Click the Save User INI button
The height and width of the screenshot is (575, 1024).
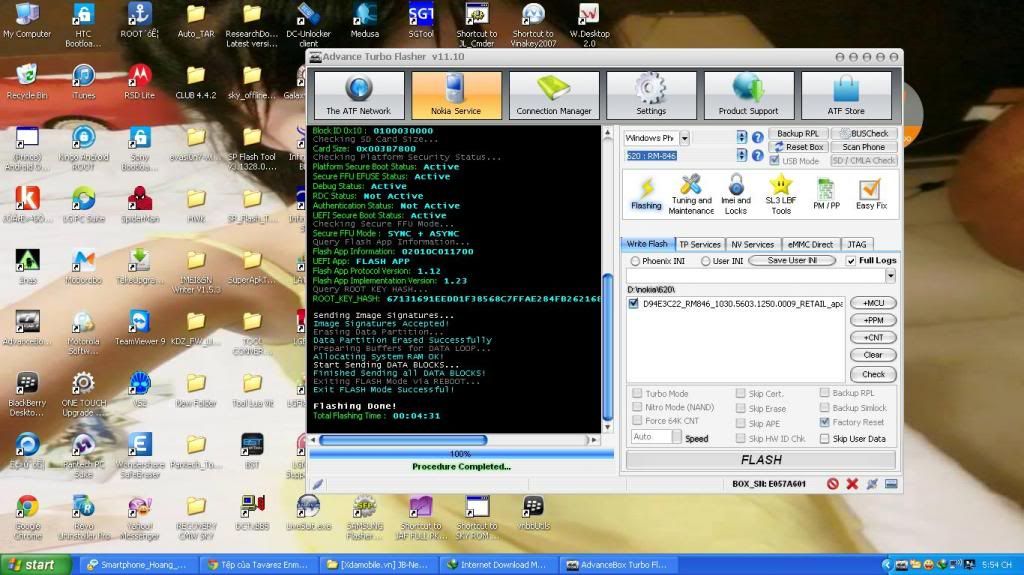(792, 260)
